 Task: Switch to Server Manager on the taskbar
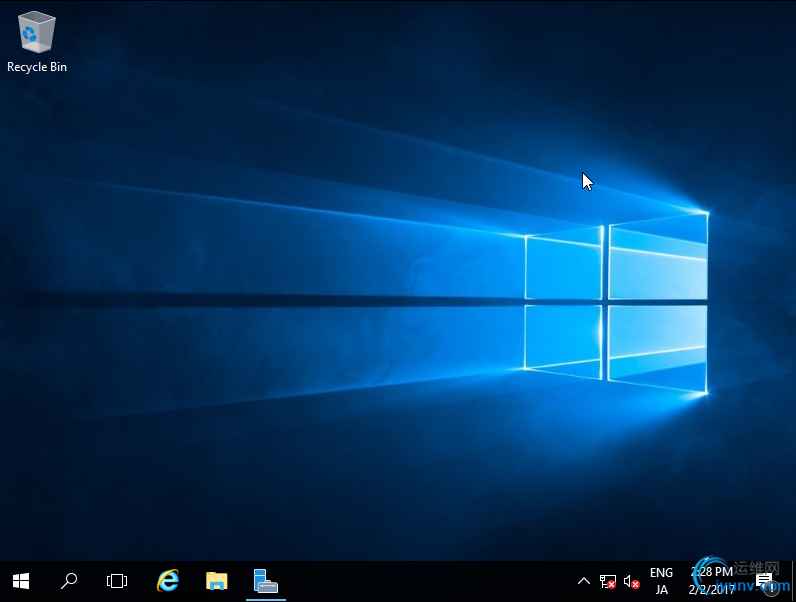(266, 581)
